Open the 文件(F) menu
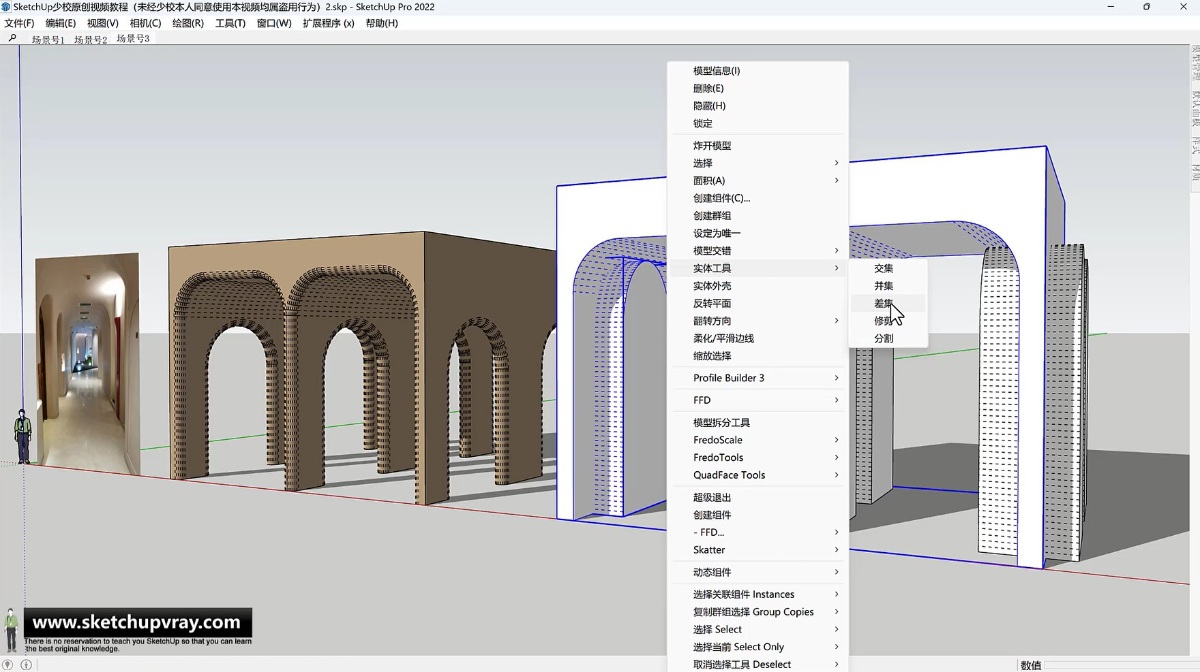Screen dimensions: 1200x672 [19, 23]
